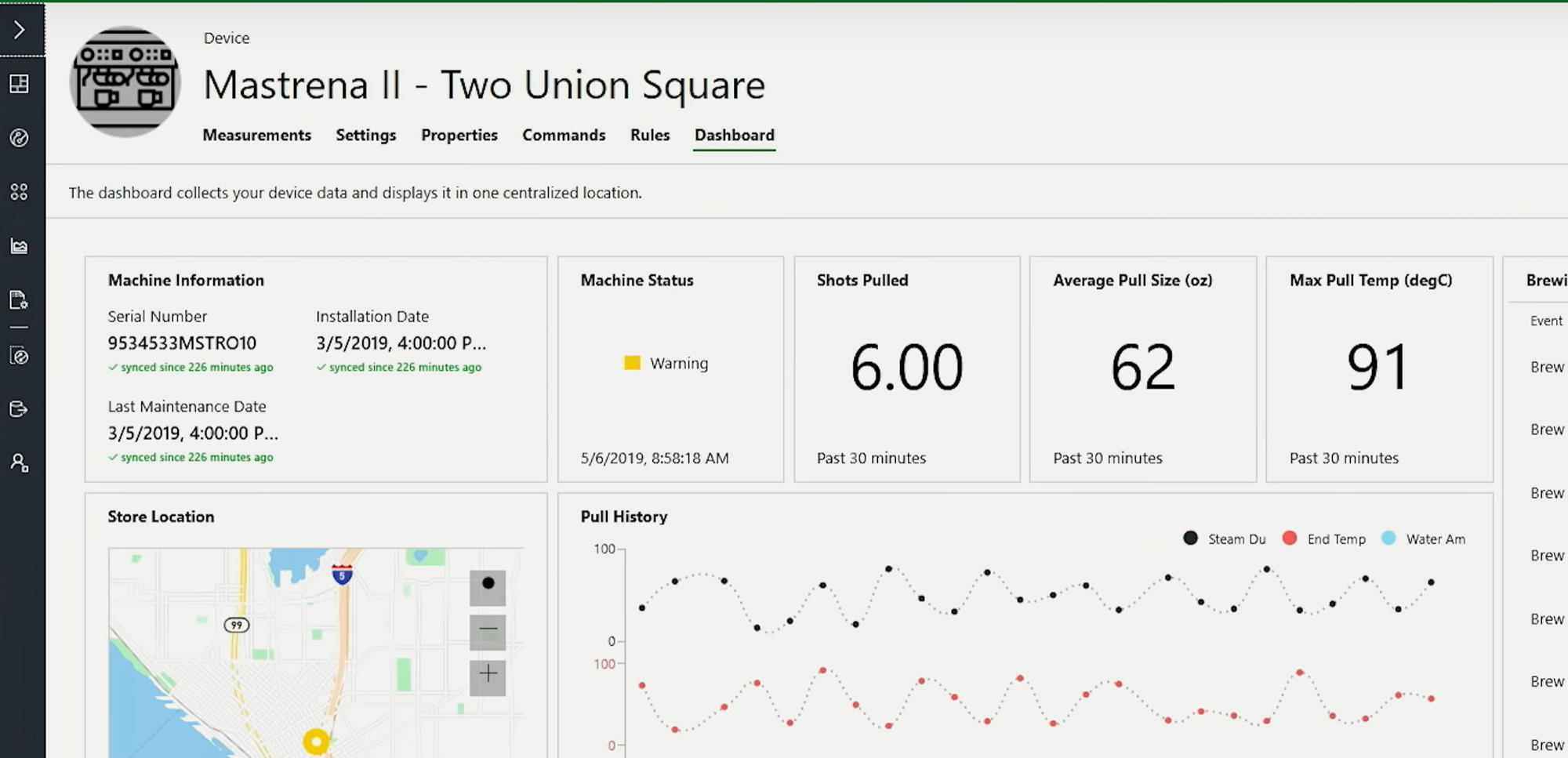The height and width of the screenshot is (758, 1568).
Task: Click the serial number 9534533MSTRO10
Action: point(182,343)
